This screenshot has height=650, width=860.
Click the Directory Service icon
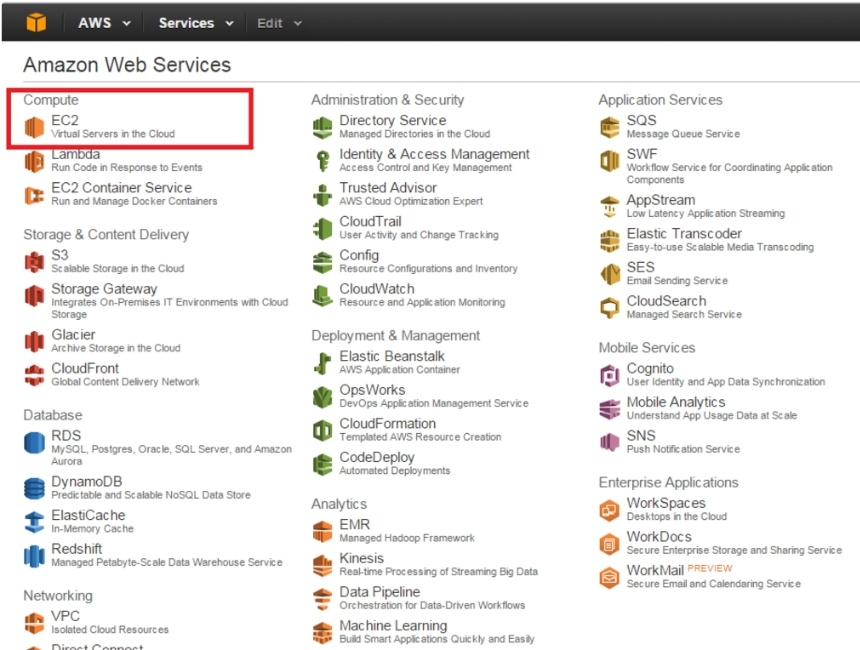point(322,127)
